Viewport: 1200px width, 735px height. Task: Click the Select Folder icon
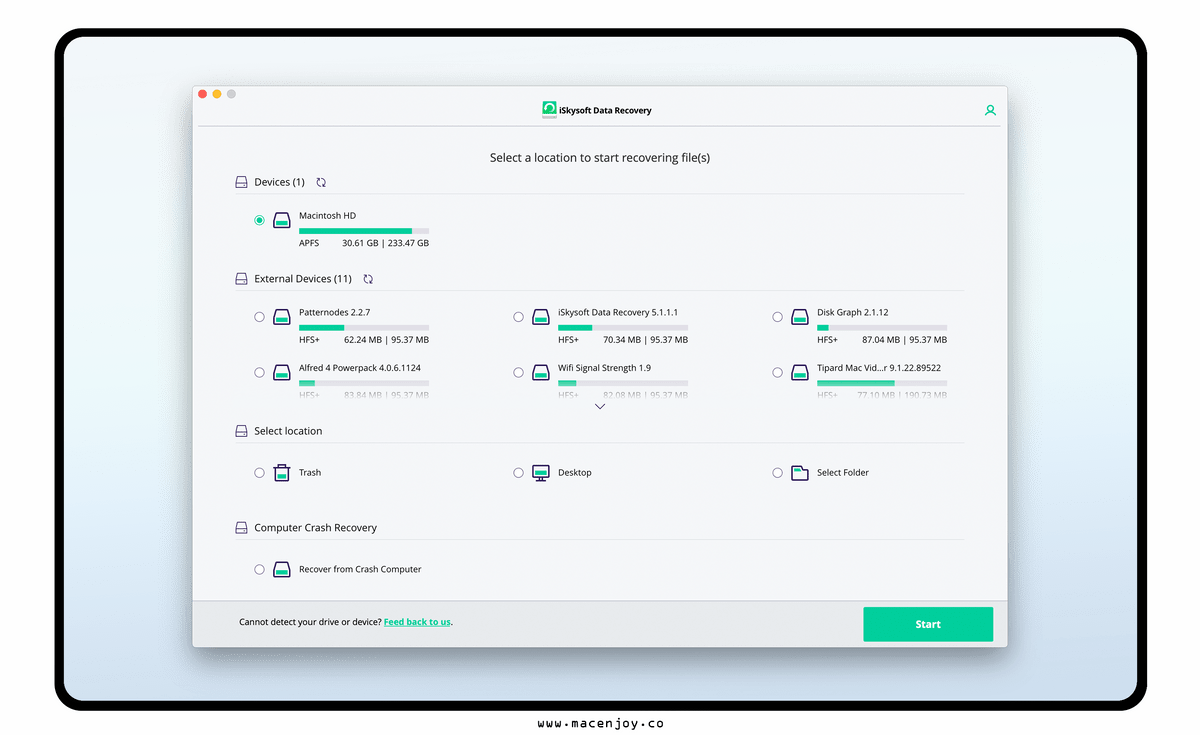pos(800,472)
